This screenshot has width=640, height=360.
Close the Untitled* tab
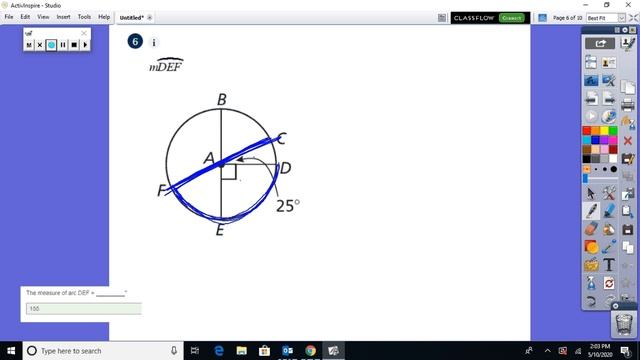pos(150,18)
